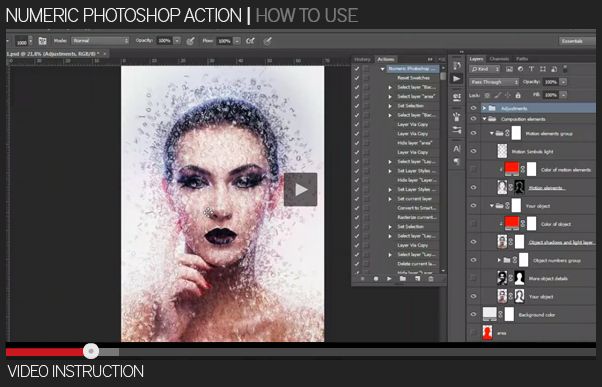Hide the Motion Symbols light layer
The height and width of the screenshot is (387, 602).
[x=473, y=151]
